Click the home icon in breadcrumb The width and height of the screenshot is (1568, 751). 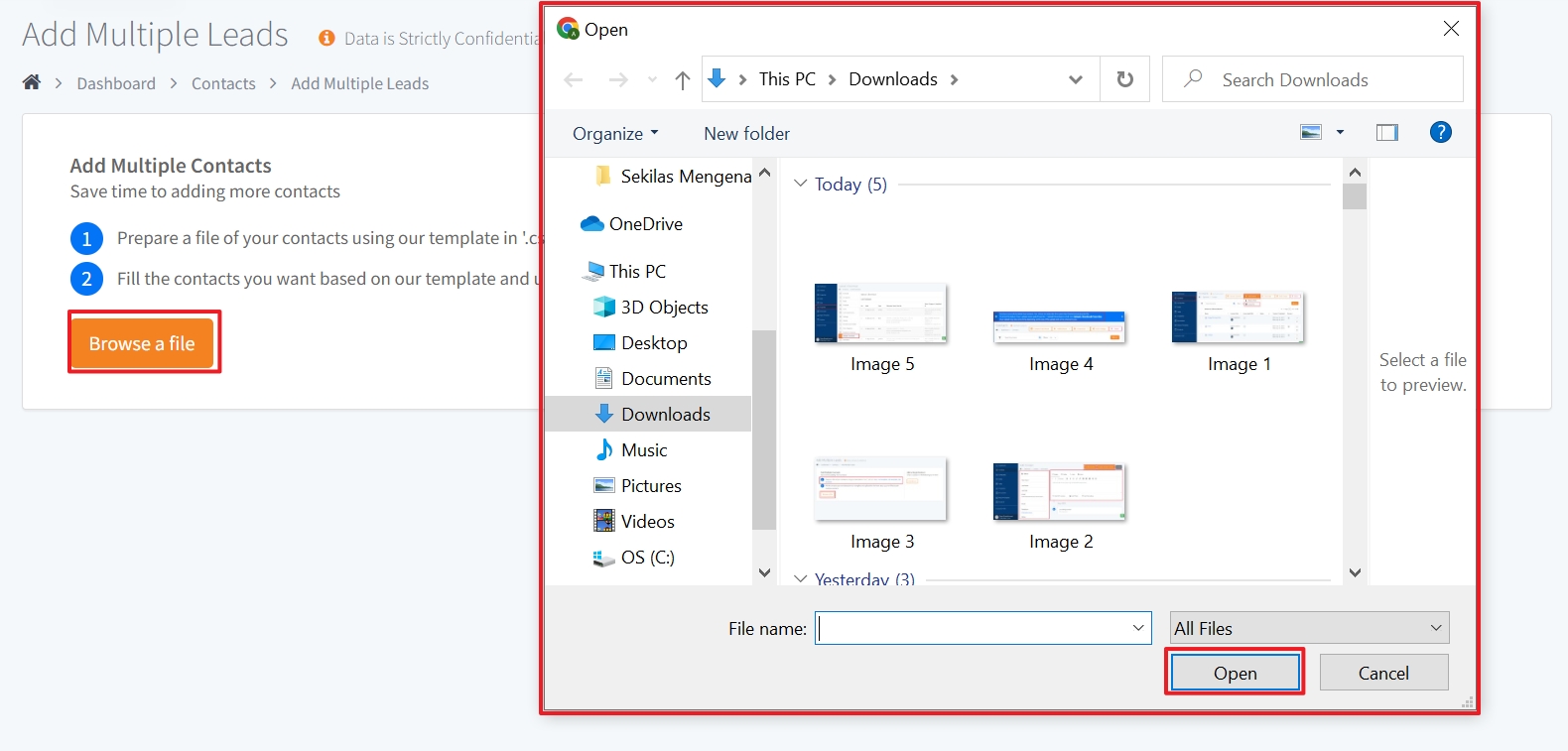[x=32, y=82]
